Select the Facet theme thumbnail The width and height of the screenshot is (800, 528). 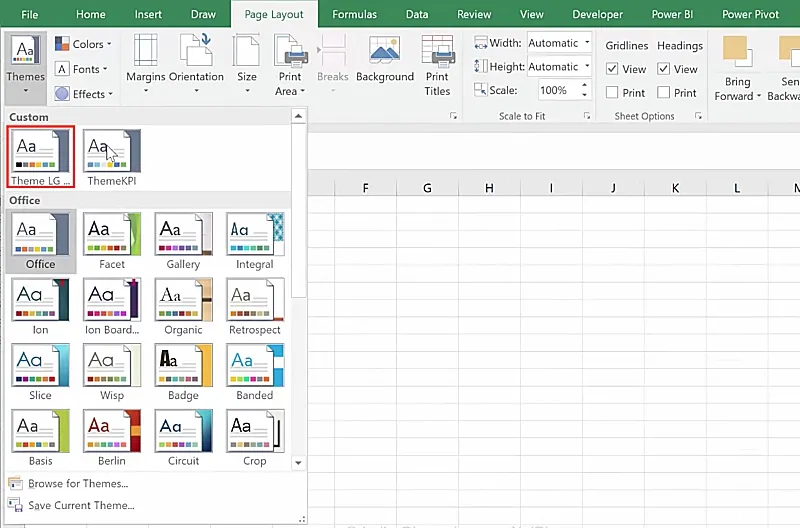tap(112, 234)
